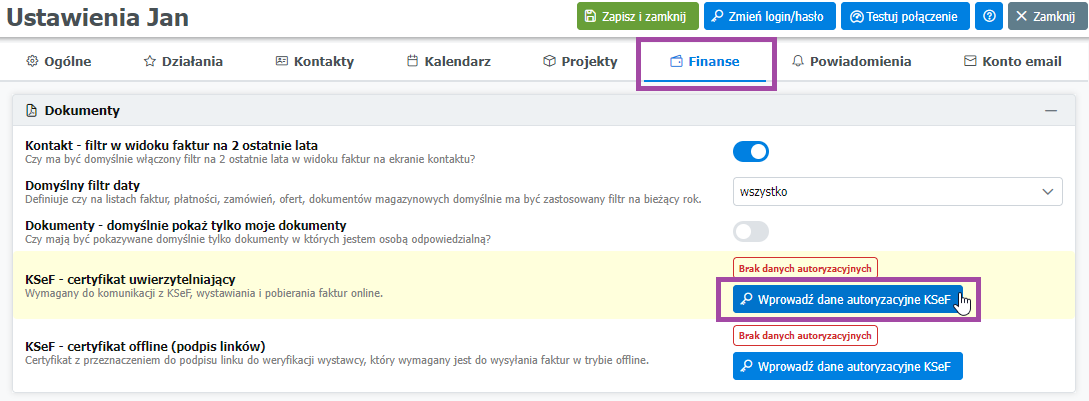Select the Kalendarz tab

(449, 62)
